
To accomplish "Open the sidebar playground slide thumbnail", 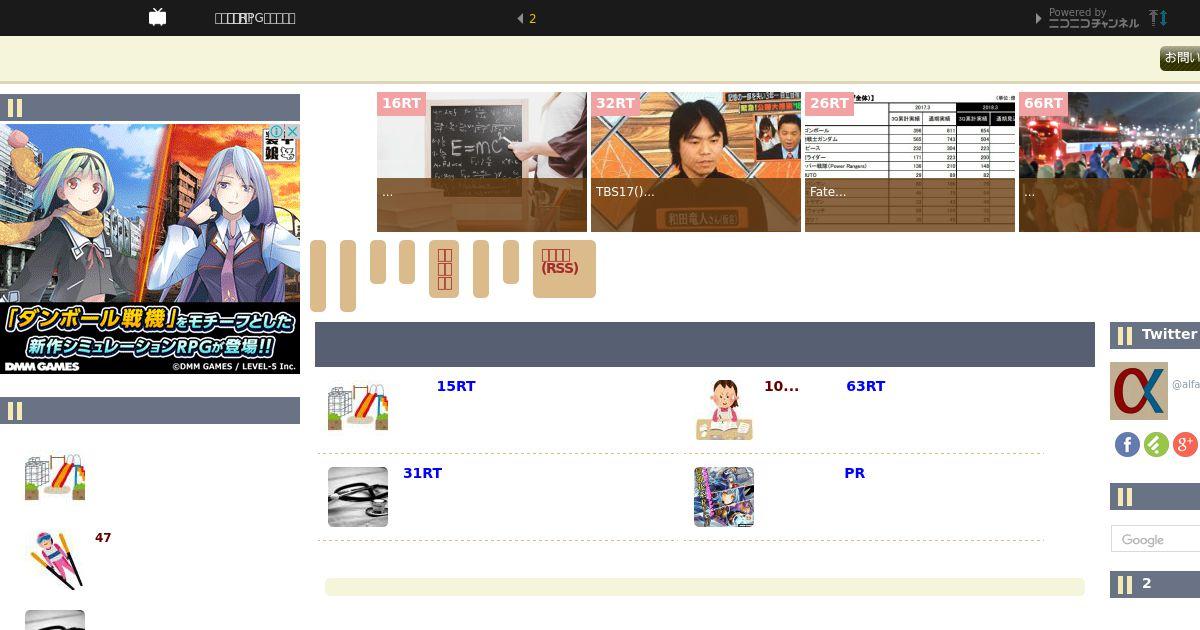I will [55, 478].
